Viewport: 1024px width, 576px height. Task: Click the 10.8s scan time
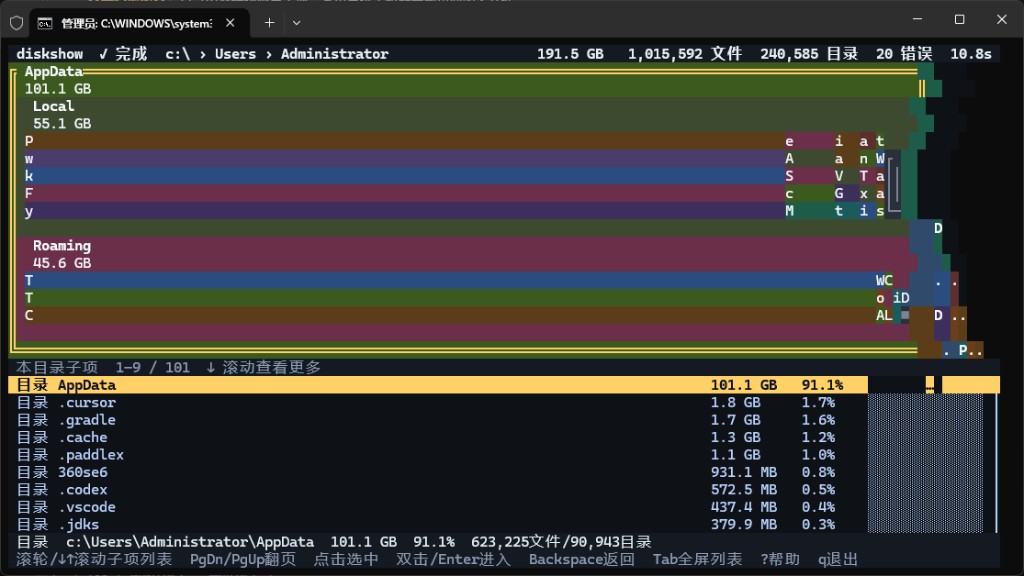pyautogui.click(x=970, y=54)
